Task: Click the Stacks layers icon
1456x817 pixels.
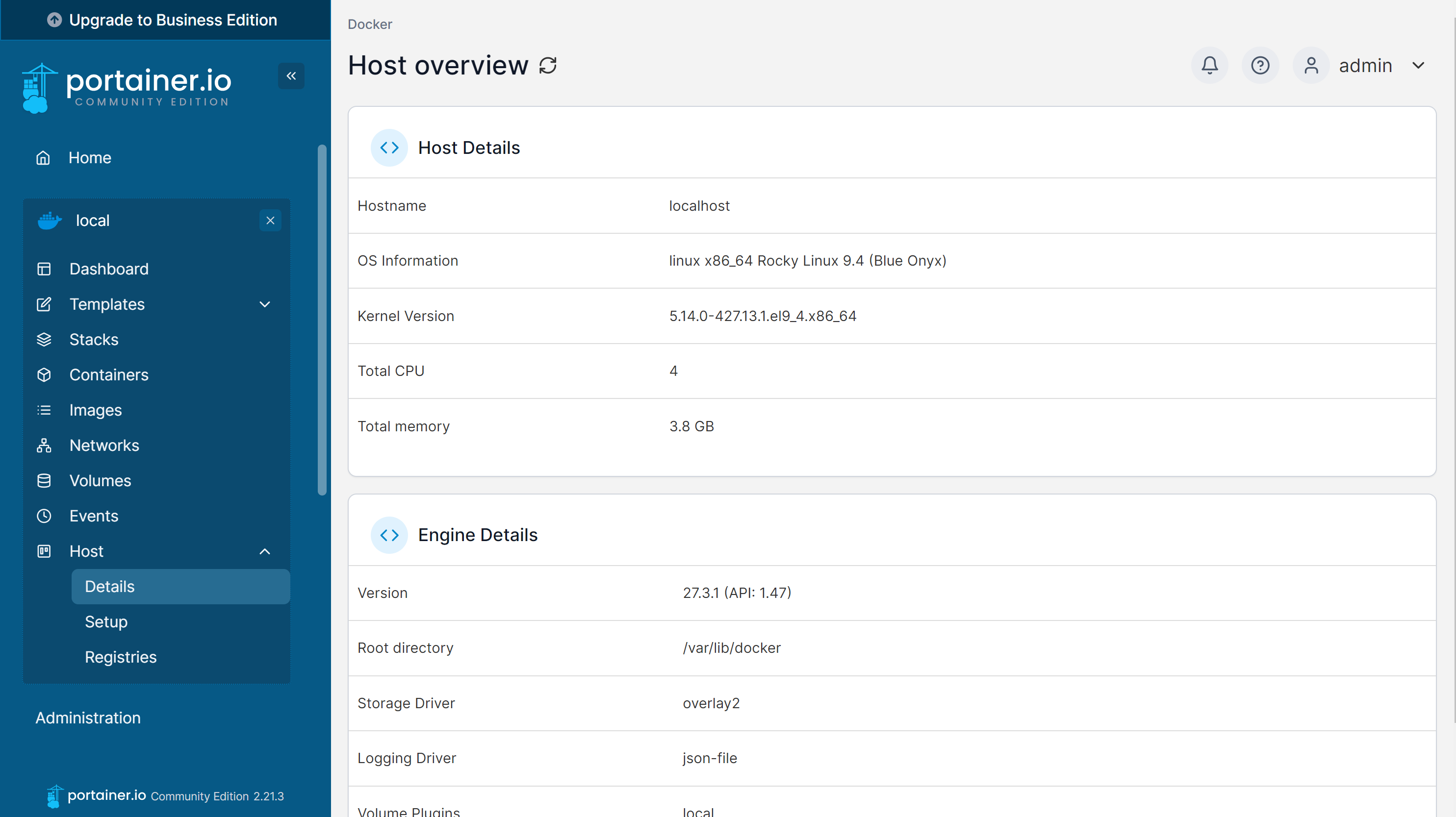Action: 44,340
